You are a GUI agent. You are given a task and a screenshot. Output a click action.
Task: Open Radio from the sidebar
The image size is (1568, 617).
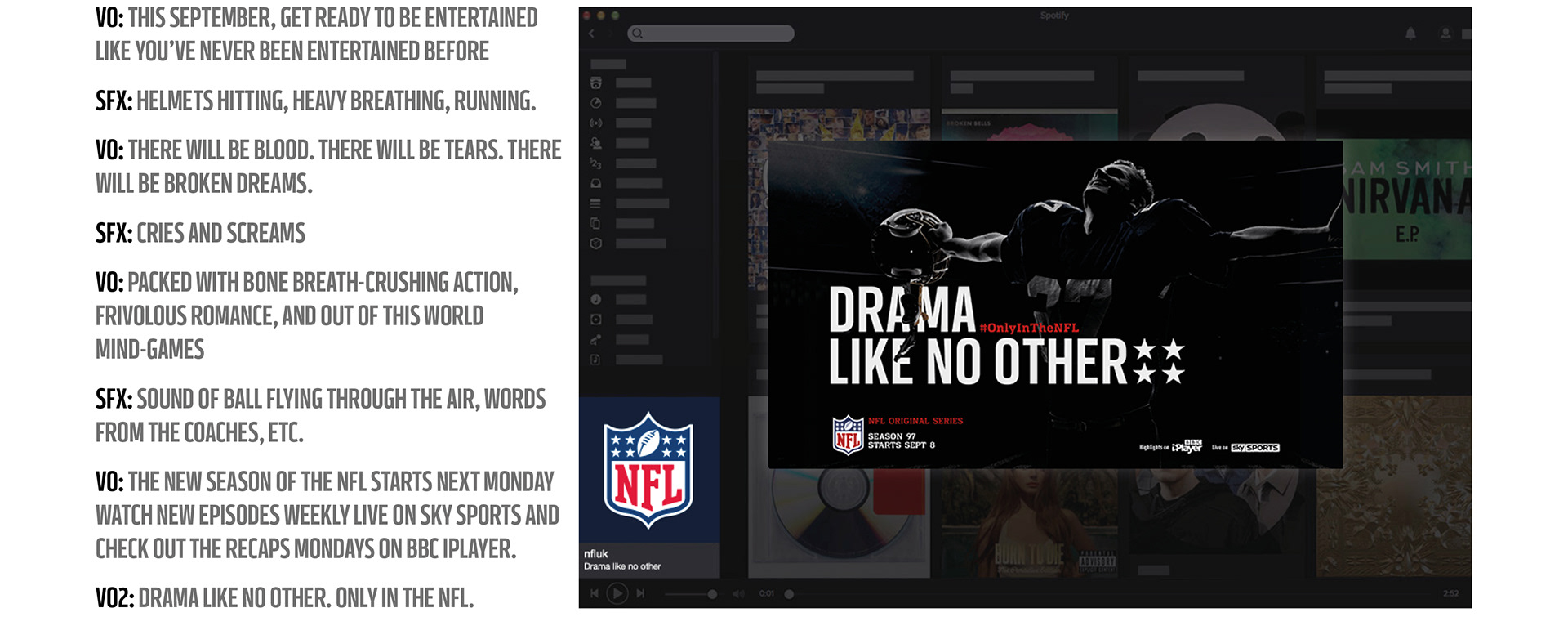[x=596, y=123]
